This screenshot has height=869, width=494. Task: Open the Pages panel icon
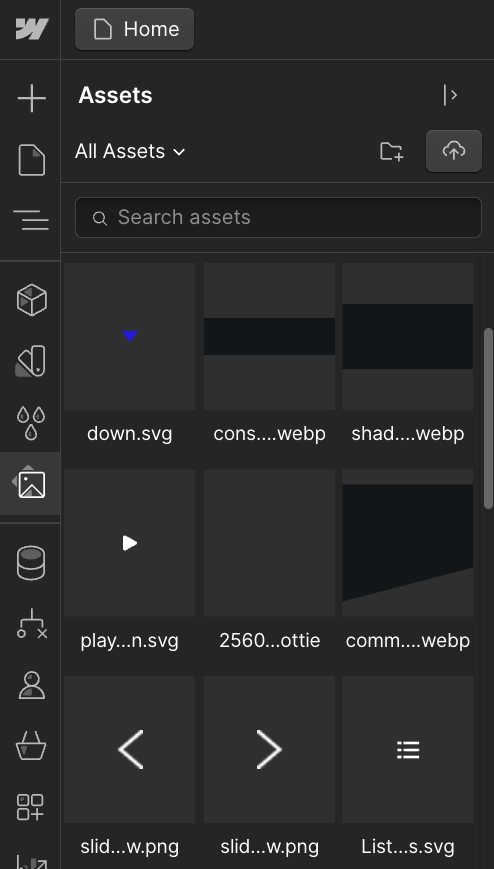coord(32,160)
